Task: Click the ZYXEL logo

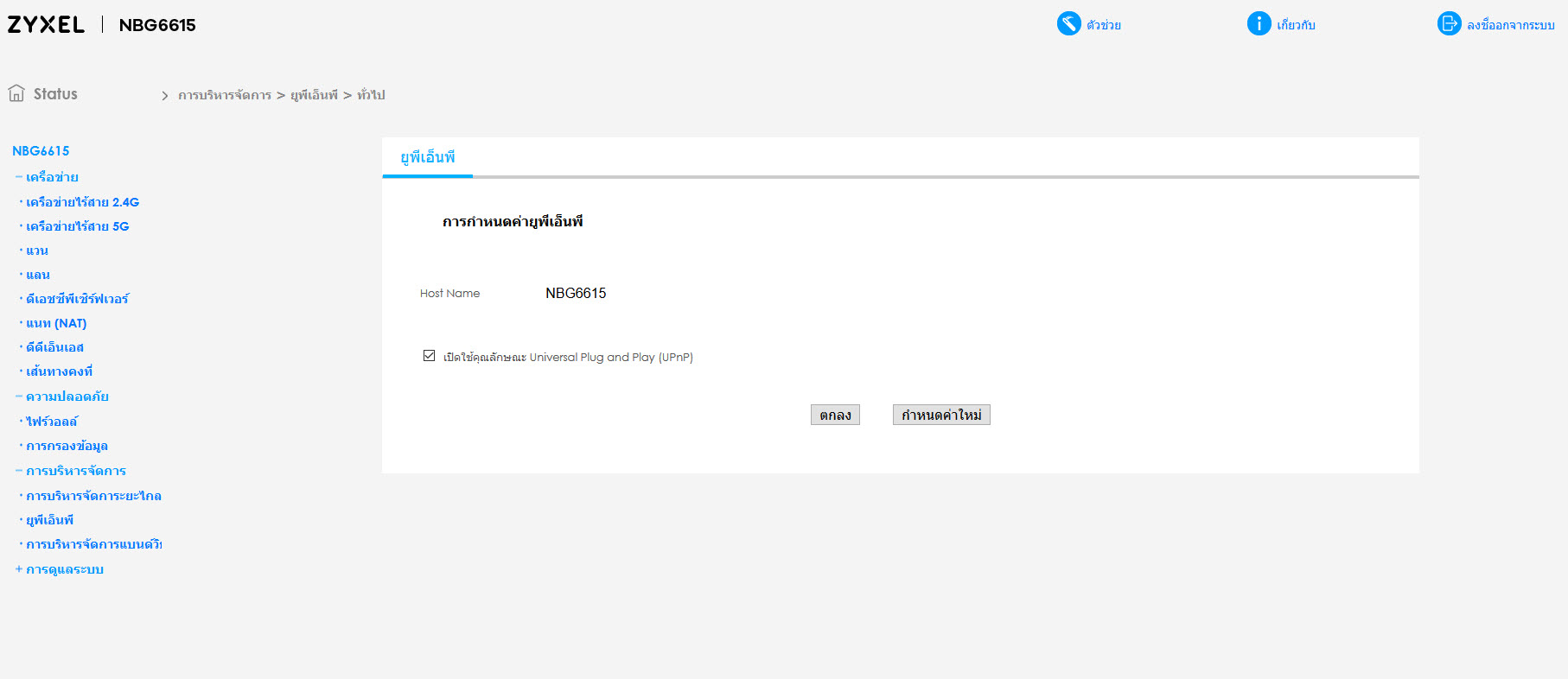Action: pyautogui.click(x=46, y=25)
